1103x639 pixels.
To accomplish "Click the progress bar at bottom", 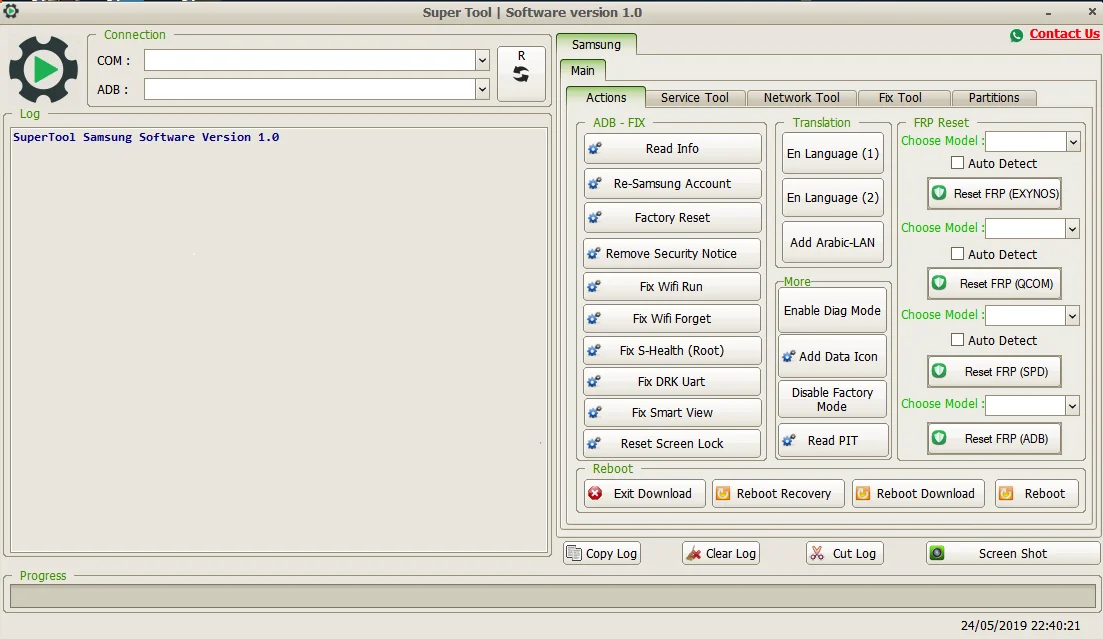I will [552, 595].
